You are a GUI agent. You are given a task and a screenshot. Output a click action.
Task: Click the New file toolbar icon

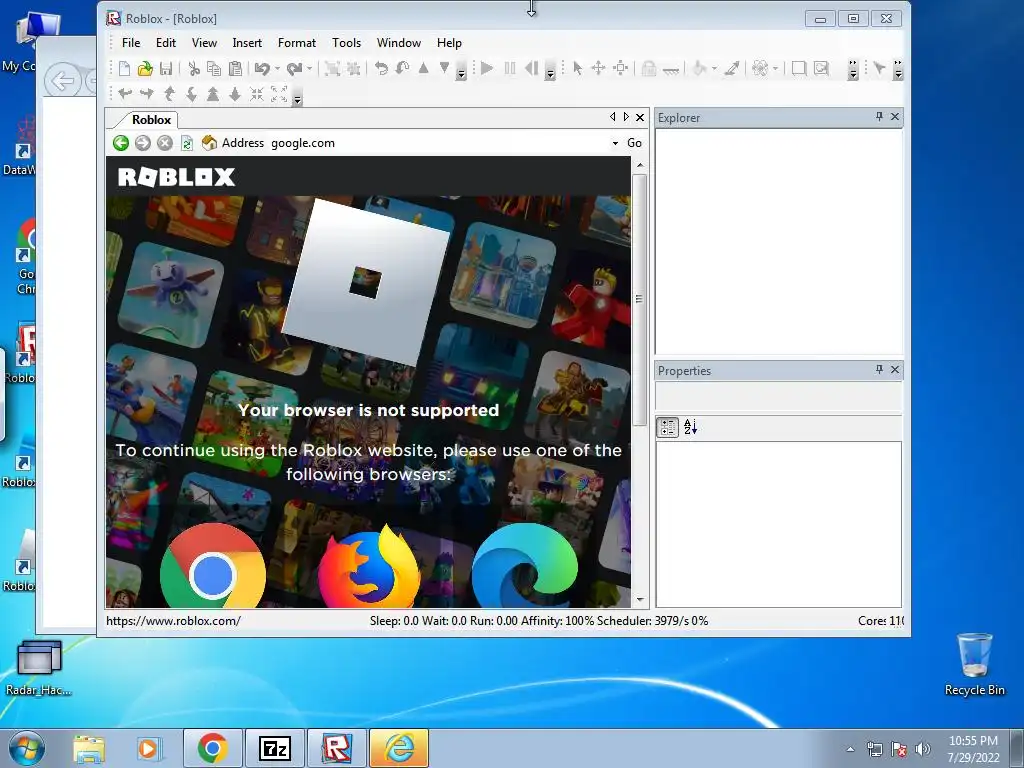pos(124,68)
